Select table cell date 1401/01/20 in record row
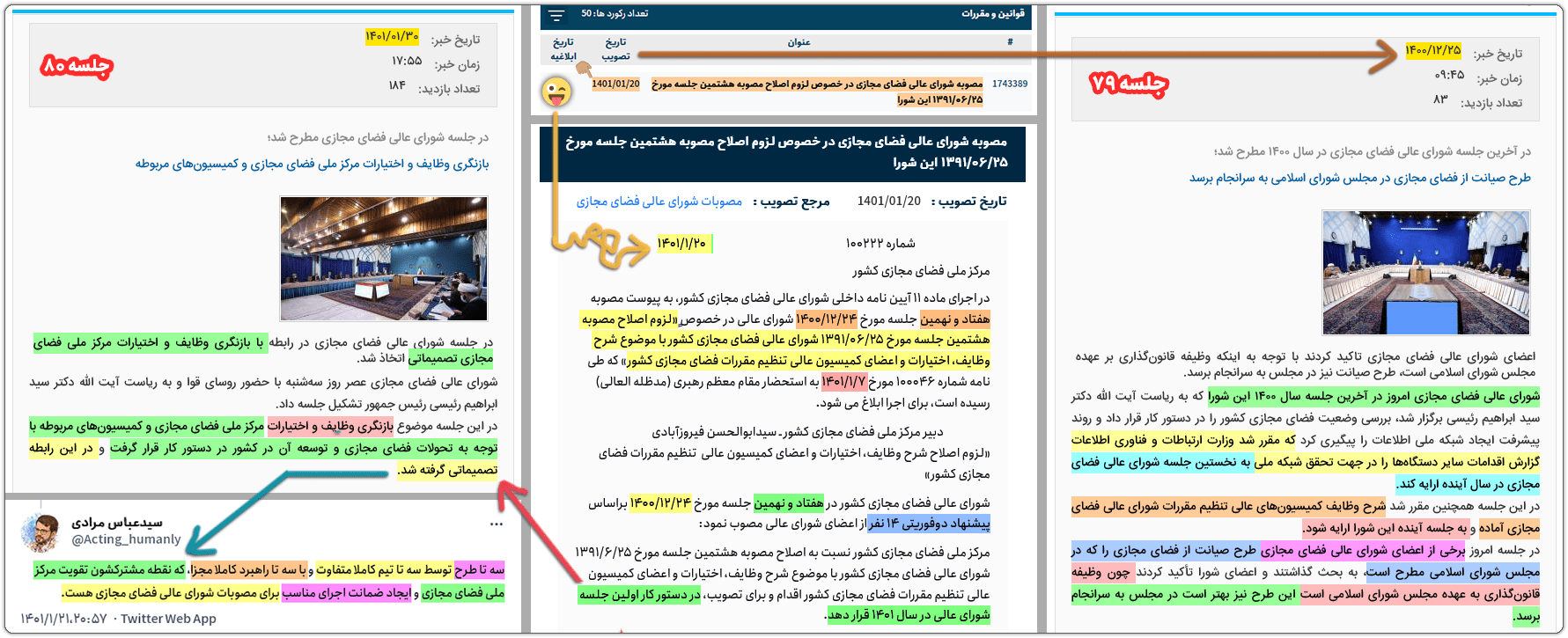The width and height of the screenshot is (1568, 638). pyautogui.click(x=616, y=84)
